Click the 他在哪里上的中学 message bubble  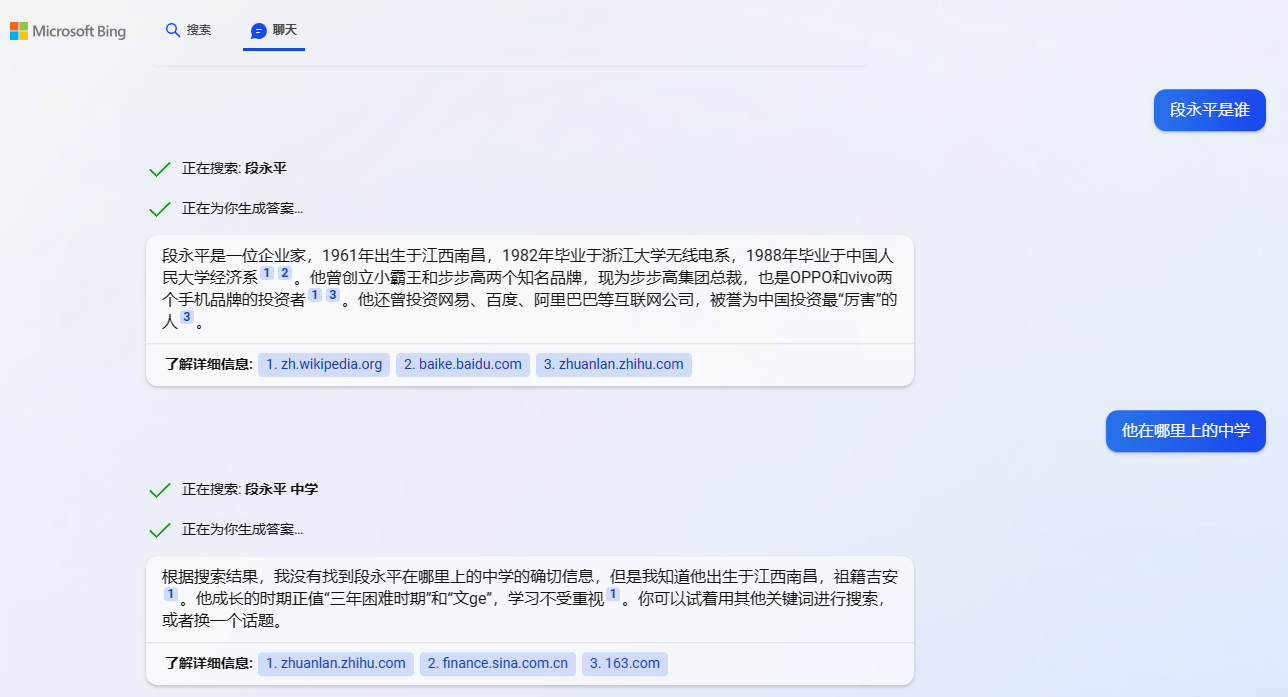[1185, 431]
